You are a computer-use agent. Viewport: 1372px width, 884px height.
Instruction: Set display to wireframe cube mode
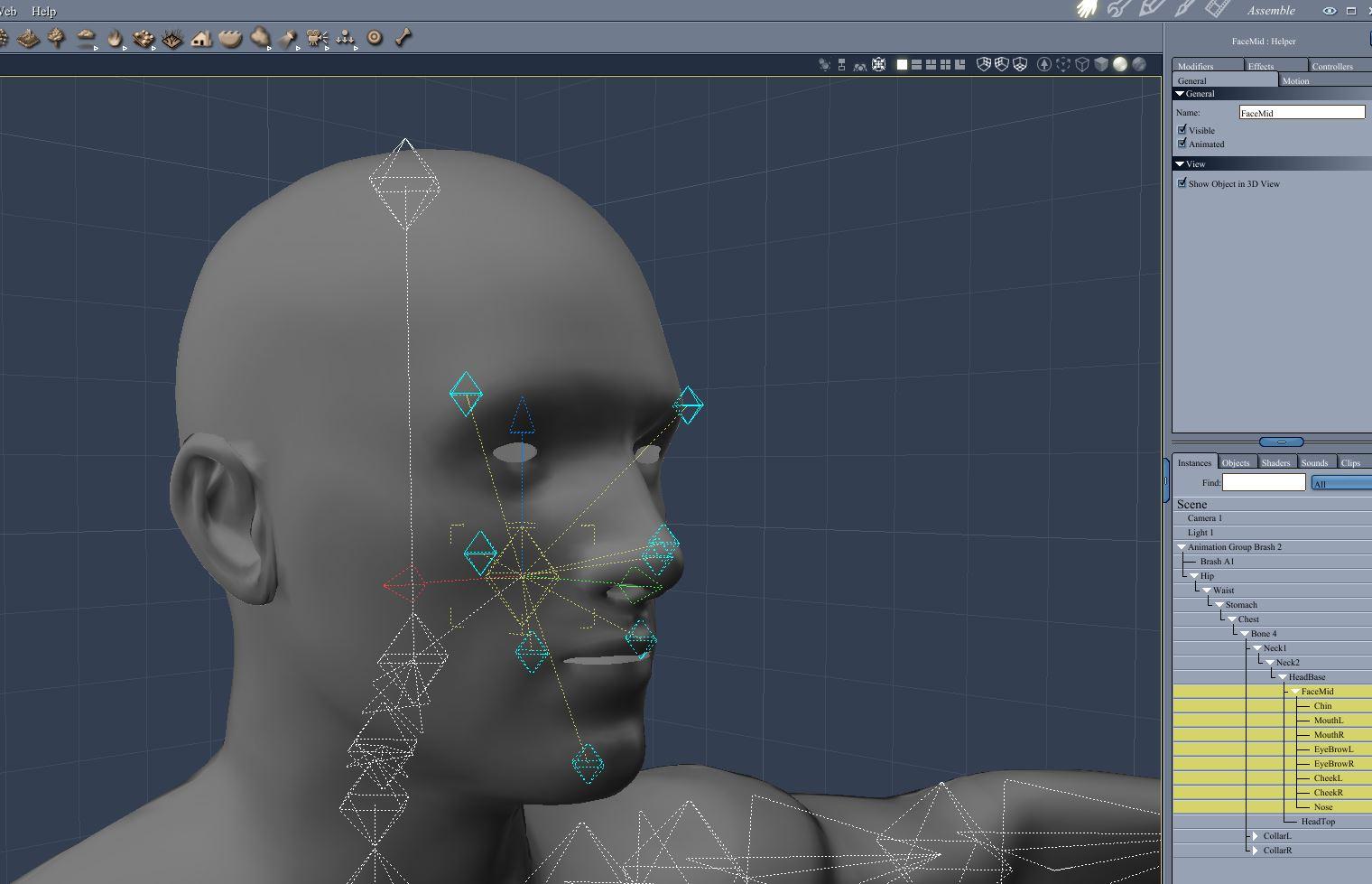click(1082, 65)
